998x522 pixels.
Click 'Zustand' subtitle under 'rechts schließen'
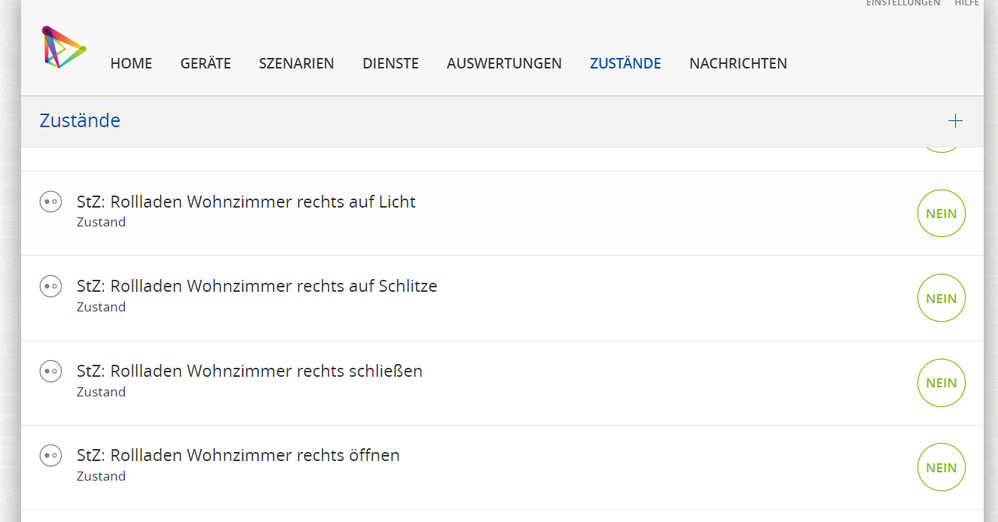101,392
